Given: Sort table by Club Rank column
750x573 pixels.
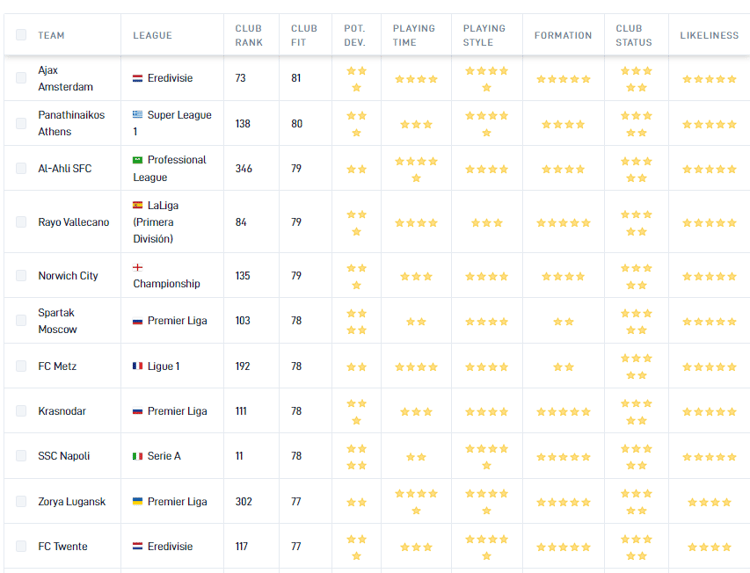Looking at the screenshot, I should point(249,35).
